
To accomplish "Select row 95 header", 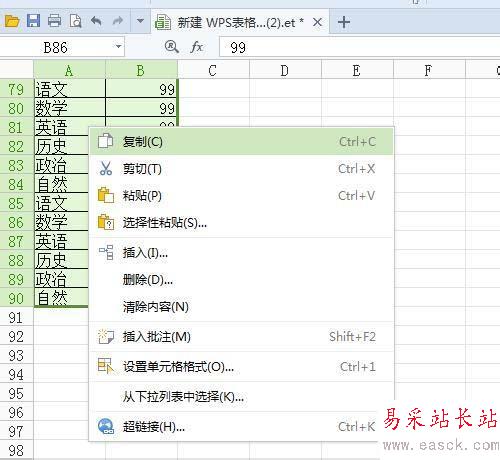I will tap(16, 393).
